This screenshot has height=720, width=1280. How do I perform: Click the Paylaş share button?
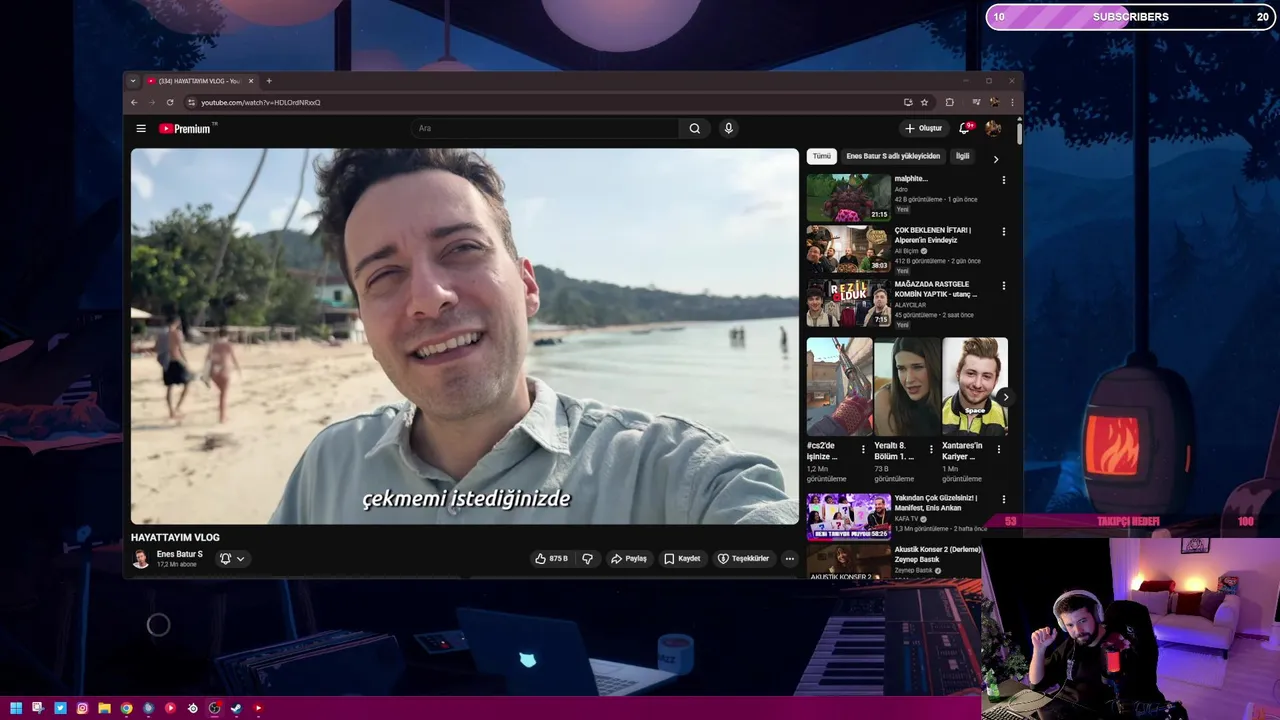point(629,558)
